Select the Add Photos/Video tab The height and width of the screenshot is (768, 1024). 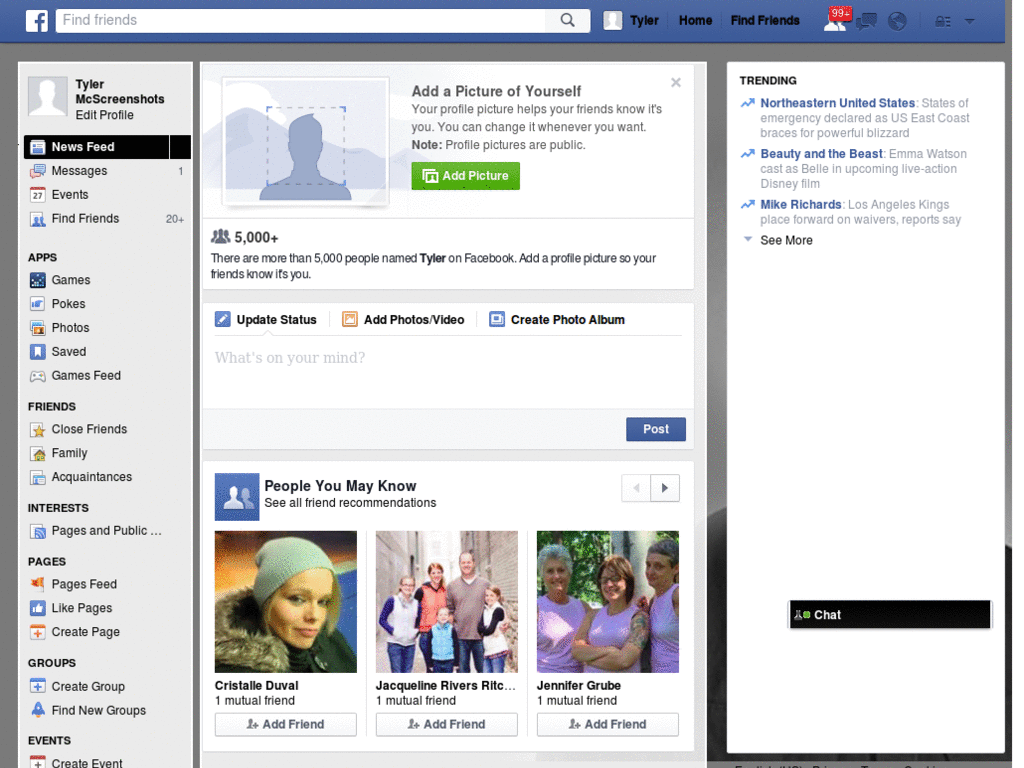pos(404,320)
